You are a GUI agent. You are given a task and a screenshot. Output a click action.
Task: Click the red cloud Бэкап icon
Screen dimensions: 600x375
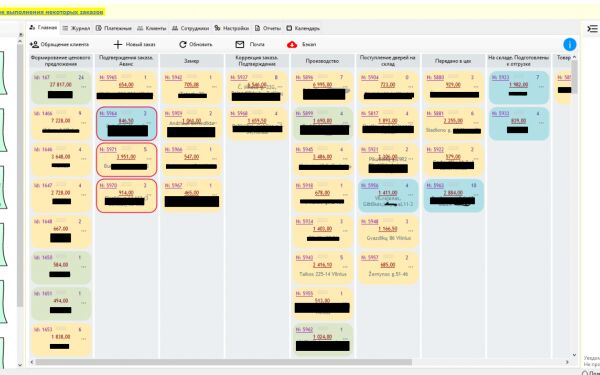[292, 45]
